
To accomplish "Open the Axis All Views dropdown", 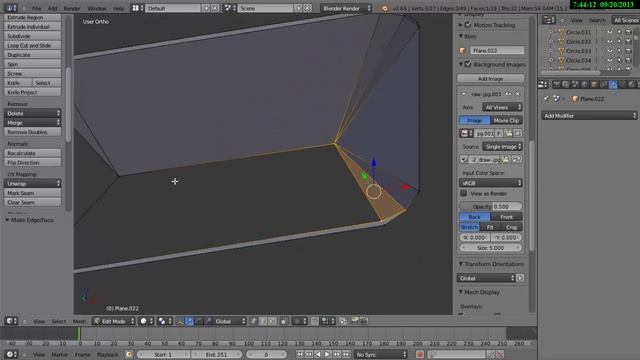I will point(502,107).
